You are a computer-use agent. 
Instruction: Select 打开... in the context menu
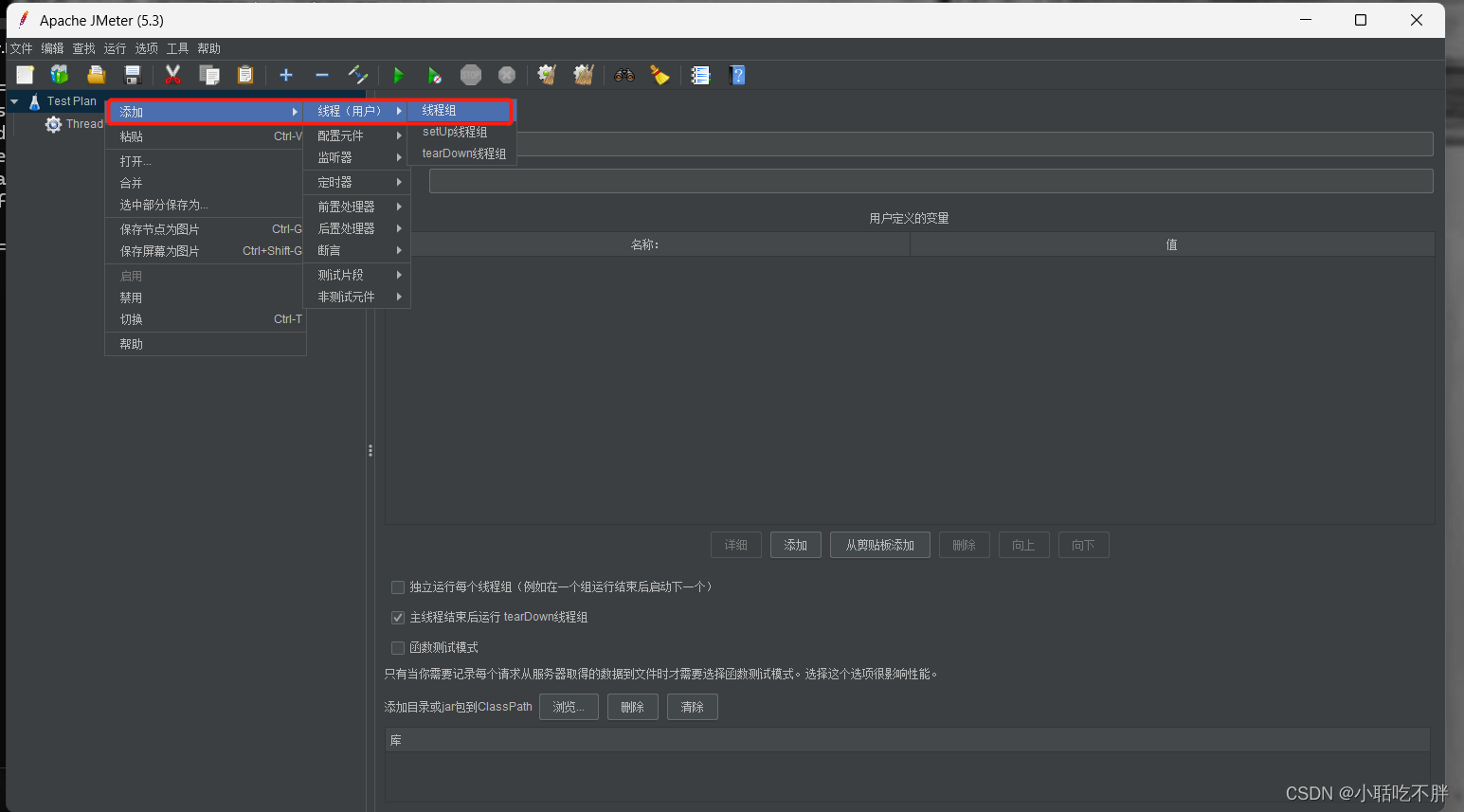click(206, 162)
